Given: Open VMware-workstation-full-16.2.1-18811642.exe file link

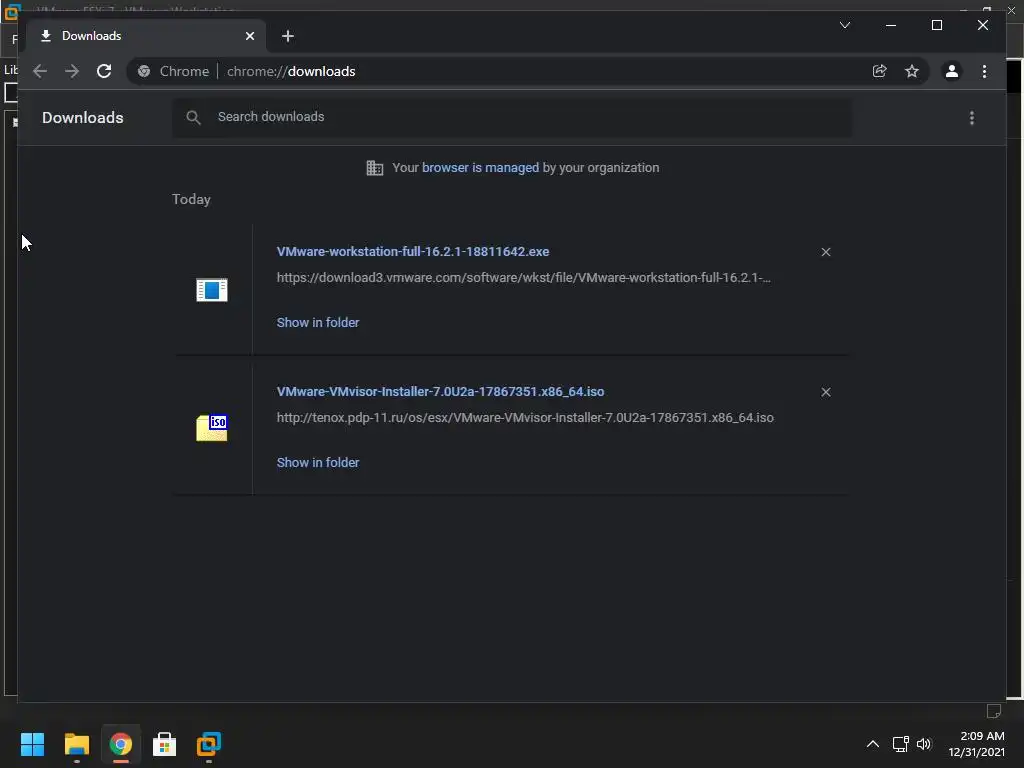Looking at the screenshot, I should pos(413,251).
